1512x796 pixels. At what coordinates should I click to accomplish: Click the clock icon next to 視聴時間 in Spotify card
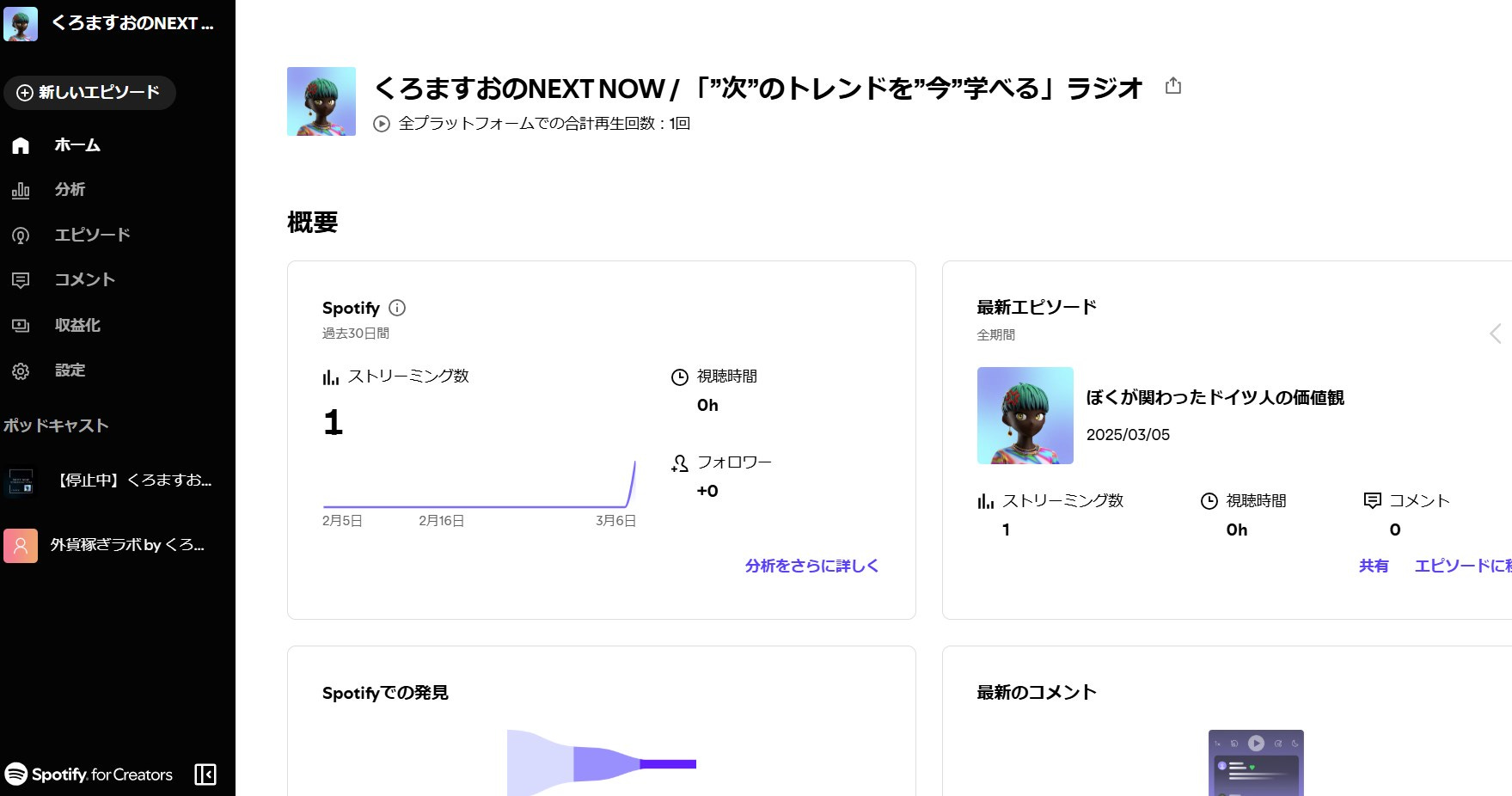coord(680,377)
